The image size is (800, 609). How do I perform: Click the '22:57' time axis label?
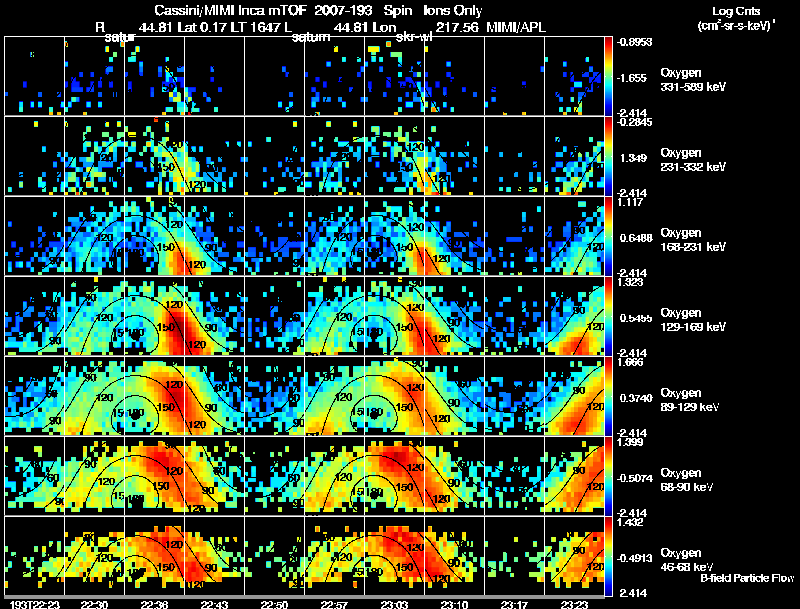(334, 604)
